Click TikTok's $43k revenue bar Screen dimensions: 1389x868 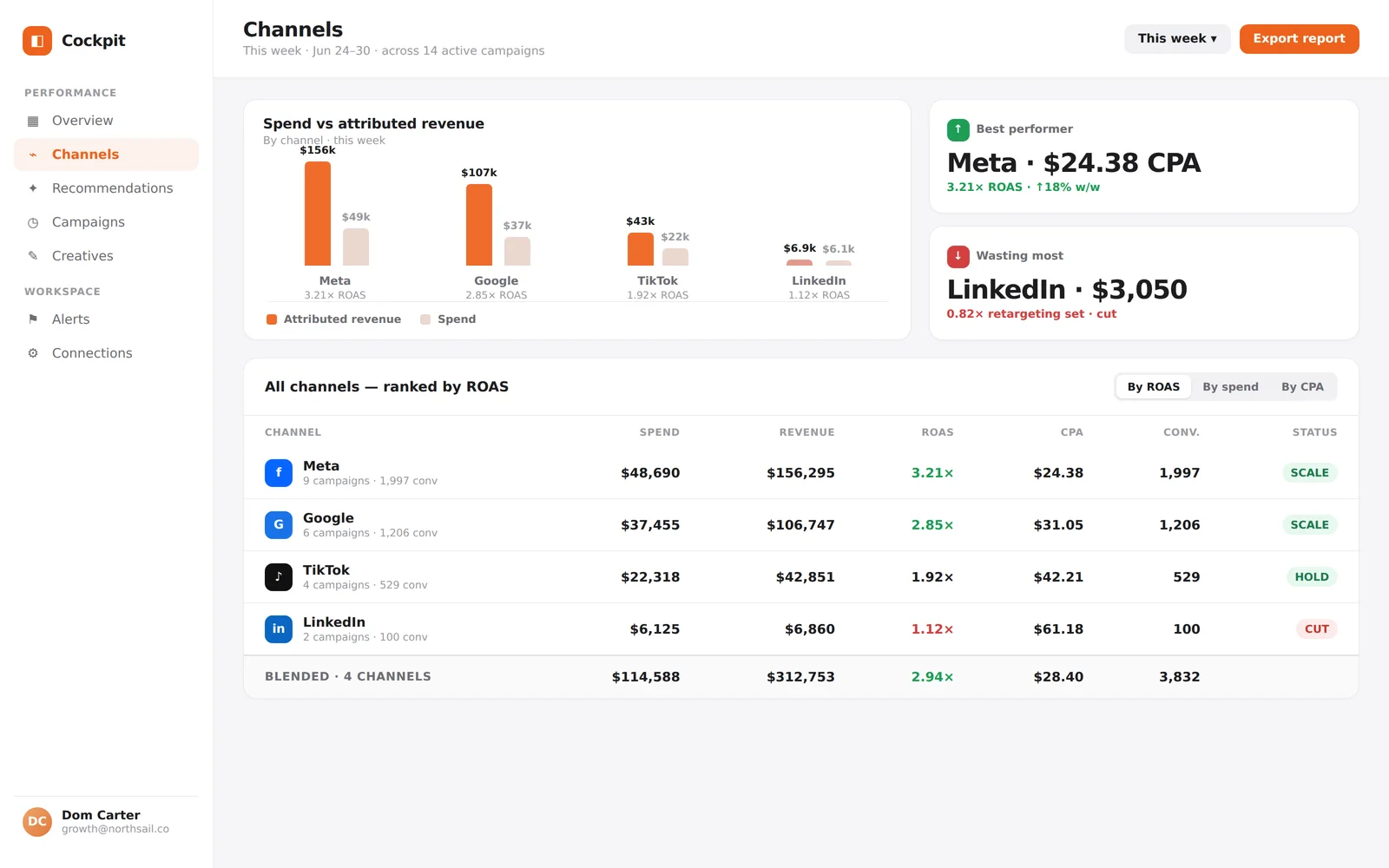[x=641, y=249]
